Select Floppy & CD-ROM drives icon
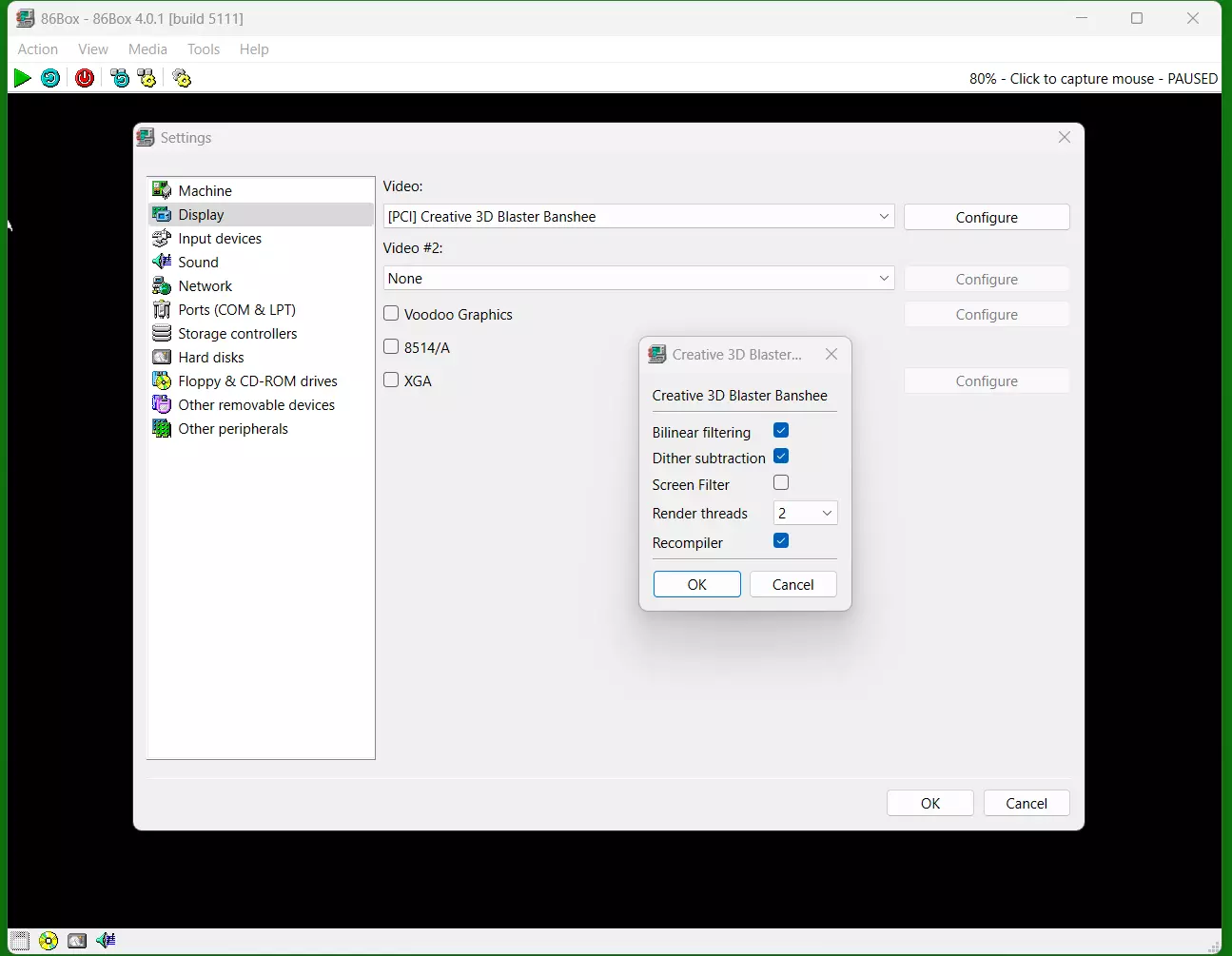The width and height of the screenshot is (1232, 956). [162, 380]
